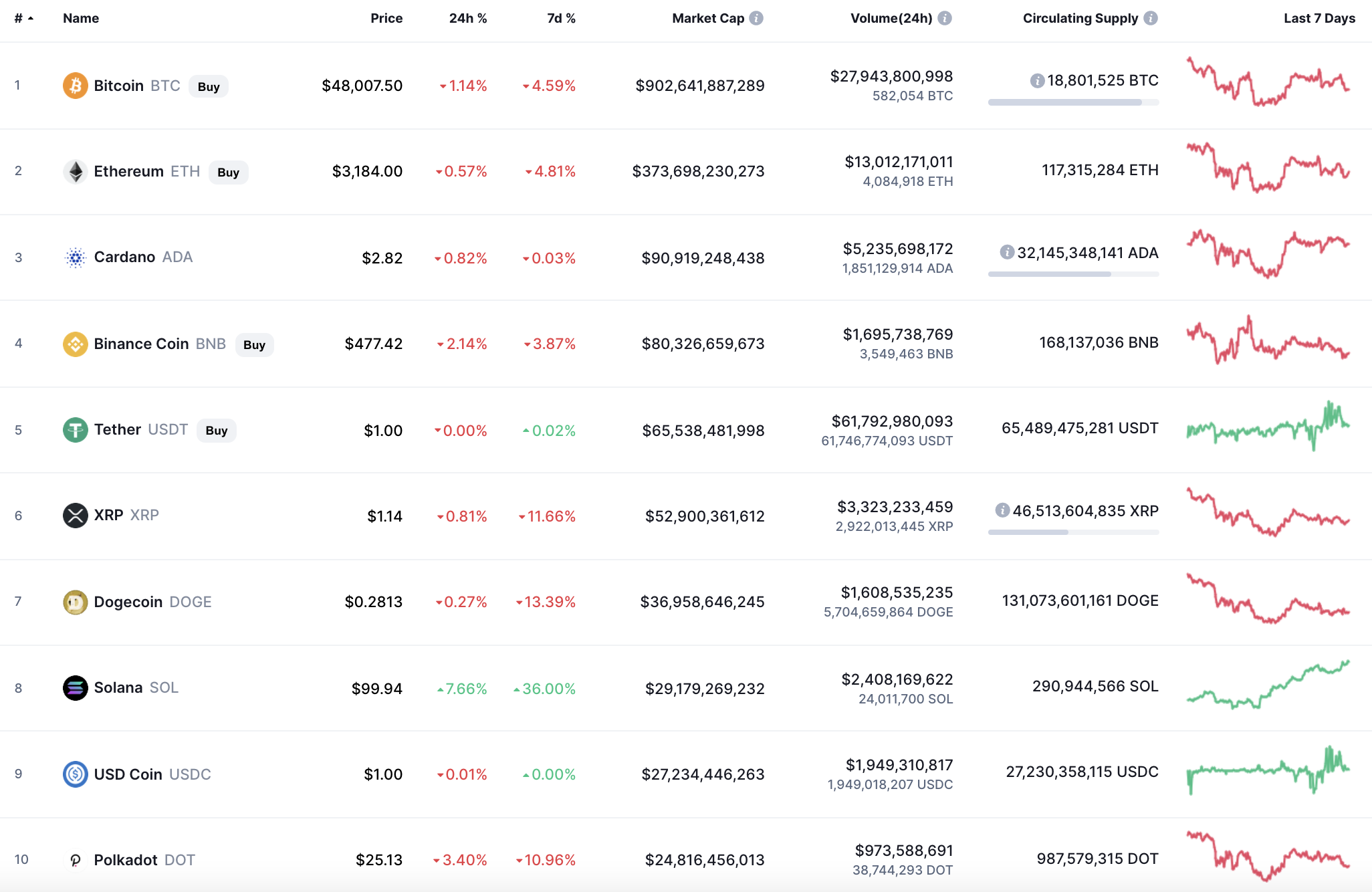Screen dimensions: 1372x892
Task: Click the Bitcoin coin logo
Action: [76, 86]
